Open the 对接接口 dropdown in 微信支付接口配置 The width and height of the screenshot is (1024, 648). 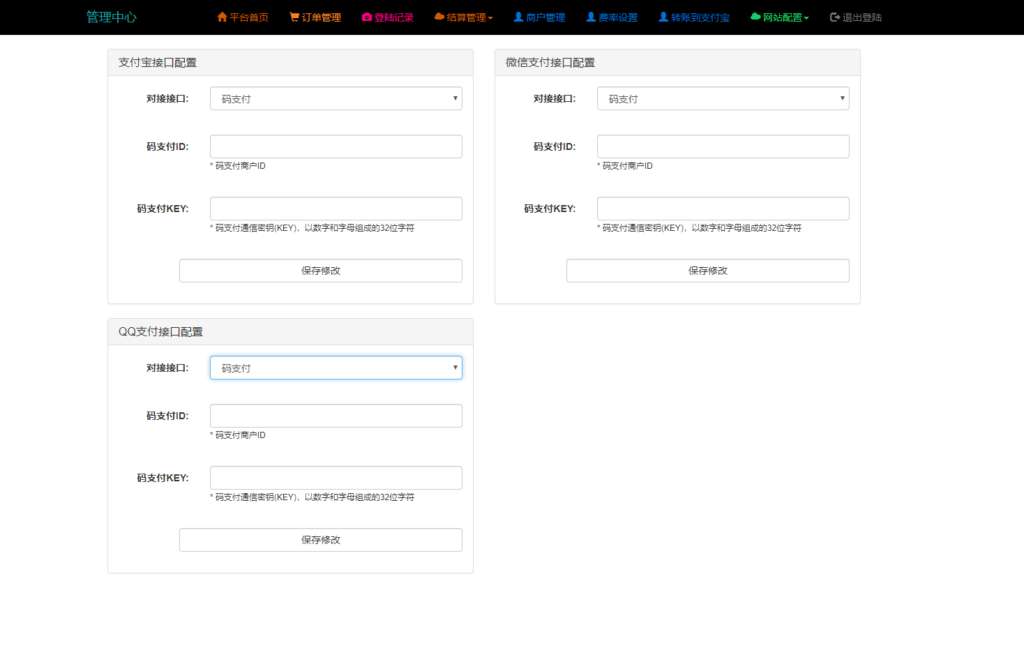coord(723,98)
